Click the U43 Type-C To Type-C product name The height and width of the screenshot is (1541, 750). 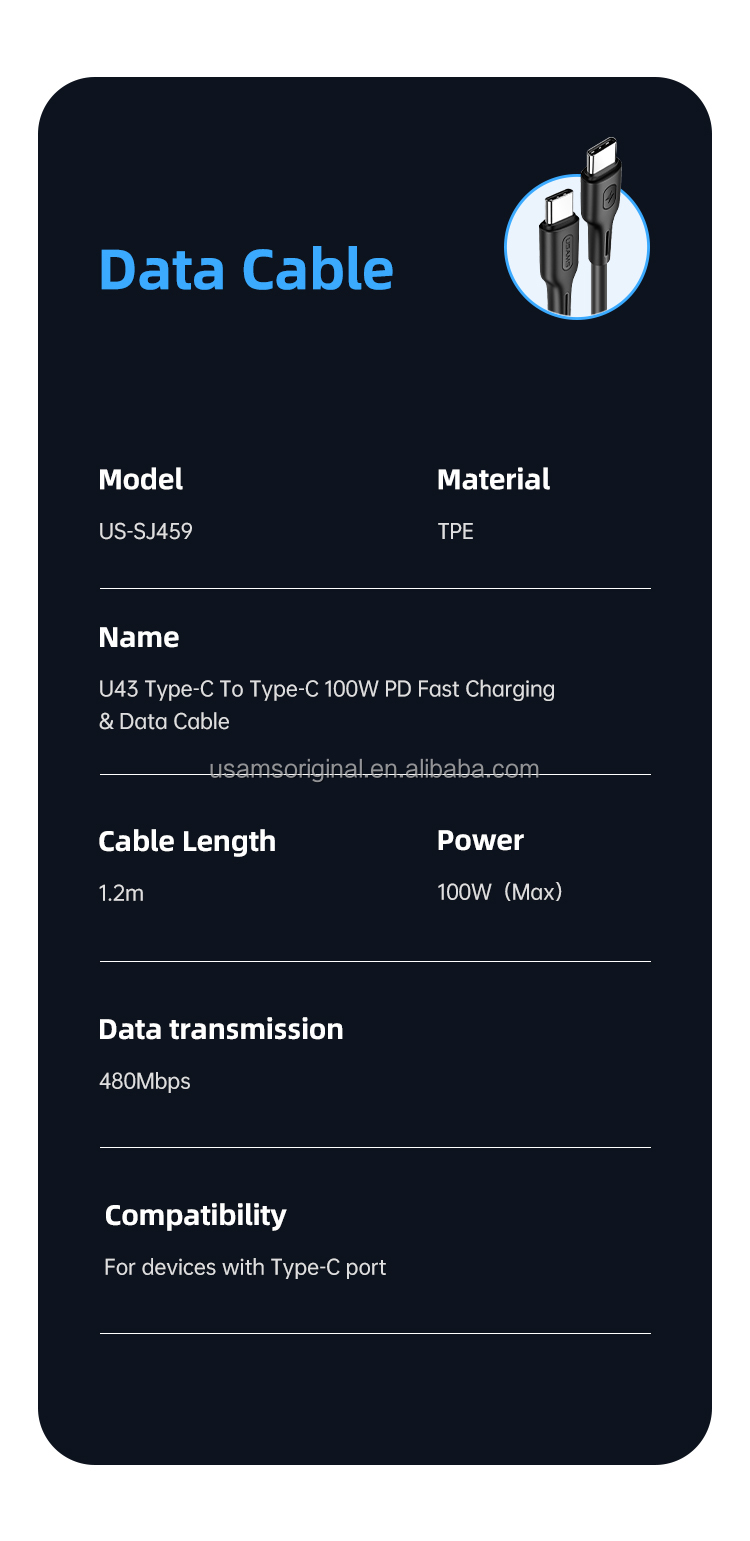[x=326, y=689]
